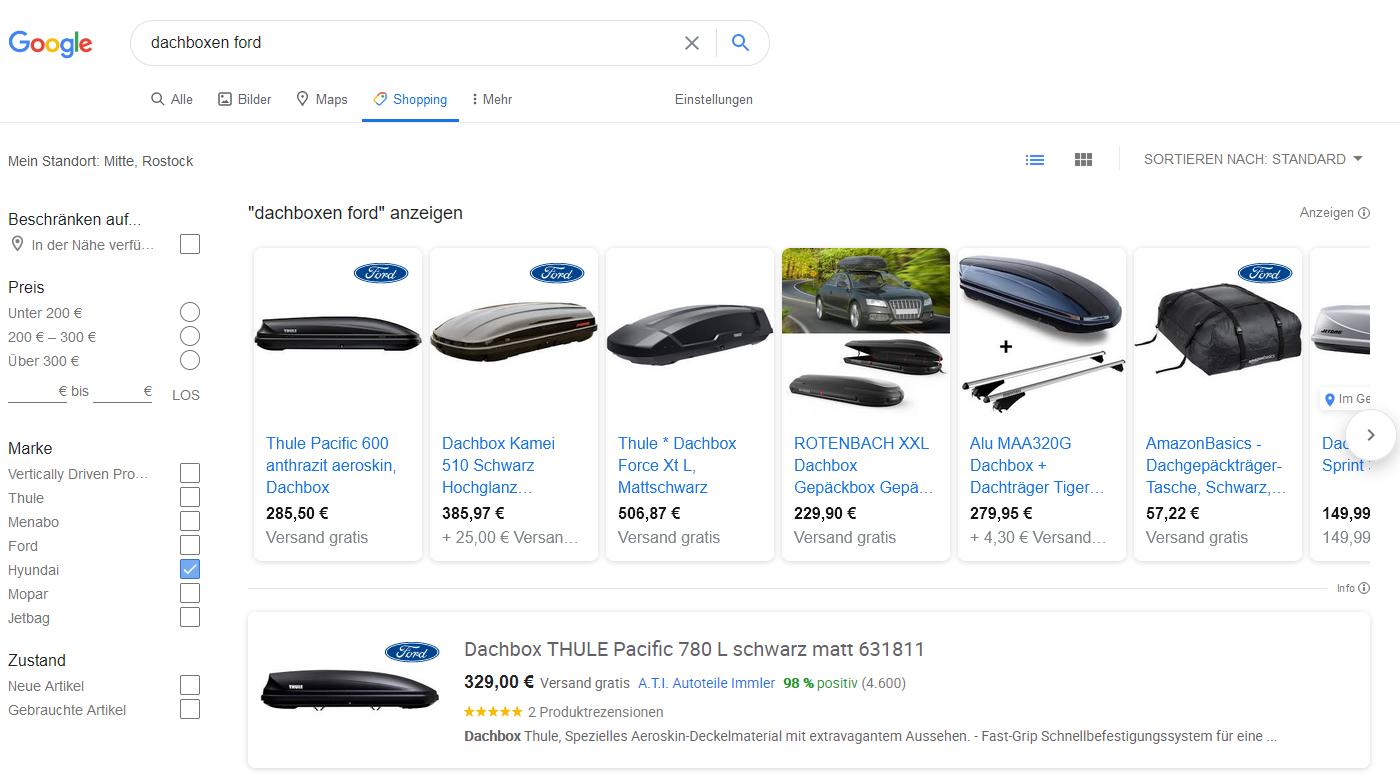Click the blue search magnifier icon
This screenshot has width=1400, height=780.
pos(739,43)
